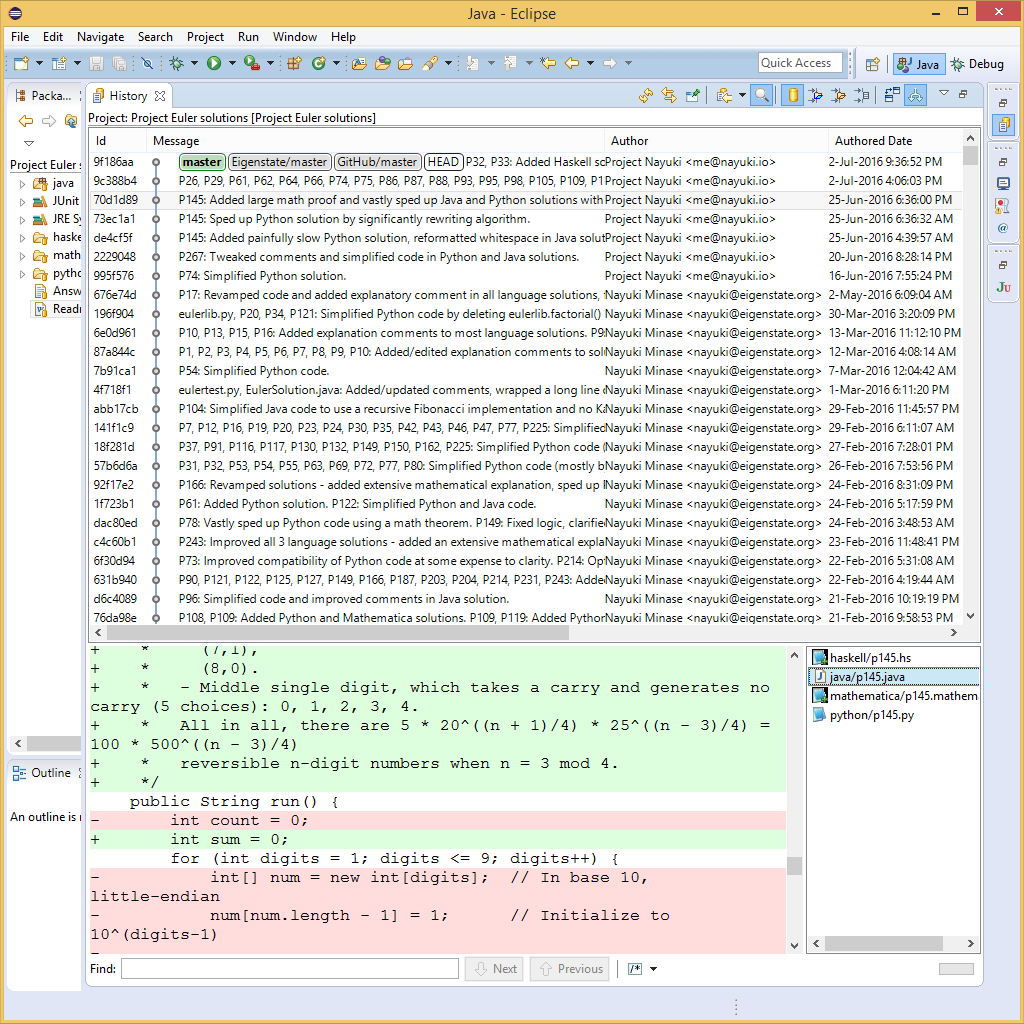The width and height of the screenshot is (1024, 1024).
Task: Click the Save All toolbar icon
Action: point(120,63)
